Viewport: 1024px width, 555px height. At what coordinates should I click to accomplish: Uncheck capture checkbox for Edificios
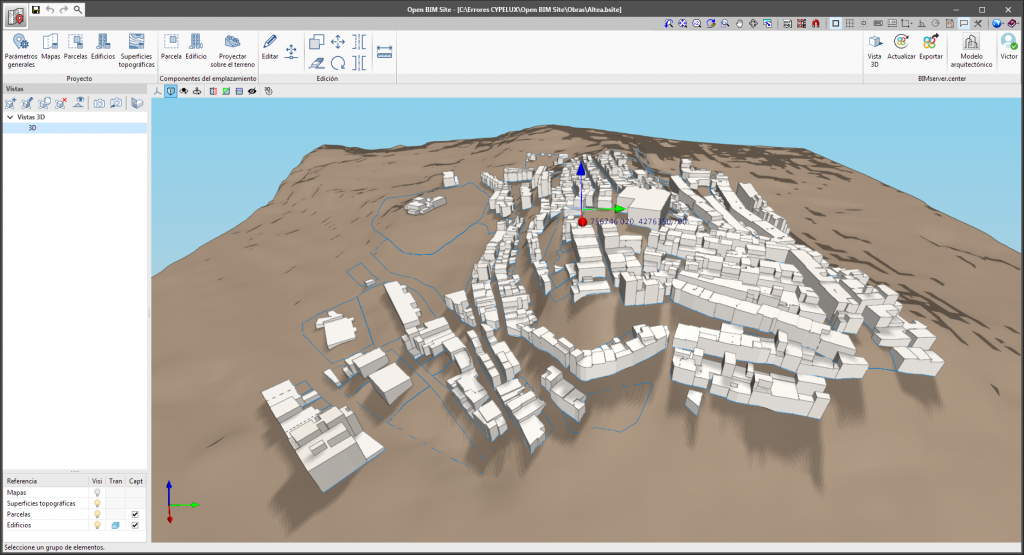(x=135, y=525)
